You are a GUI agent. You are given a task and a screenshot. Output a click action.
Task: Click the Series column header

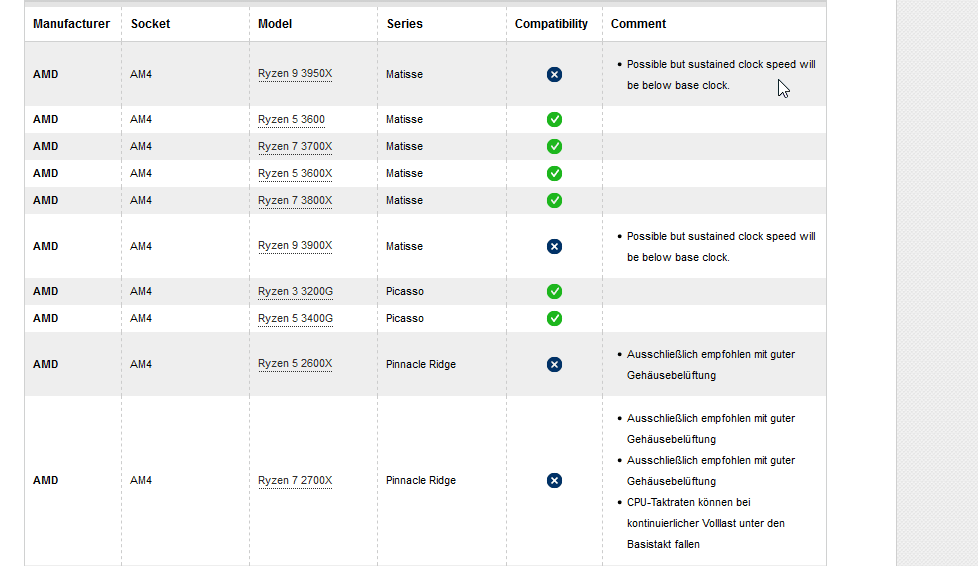pos(404,24)
